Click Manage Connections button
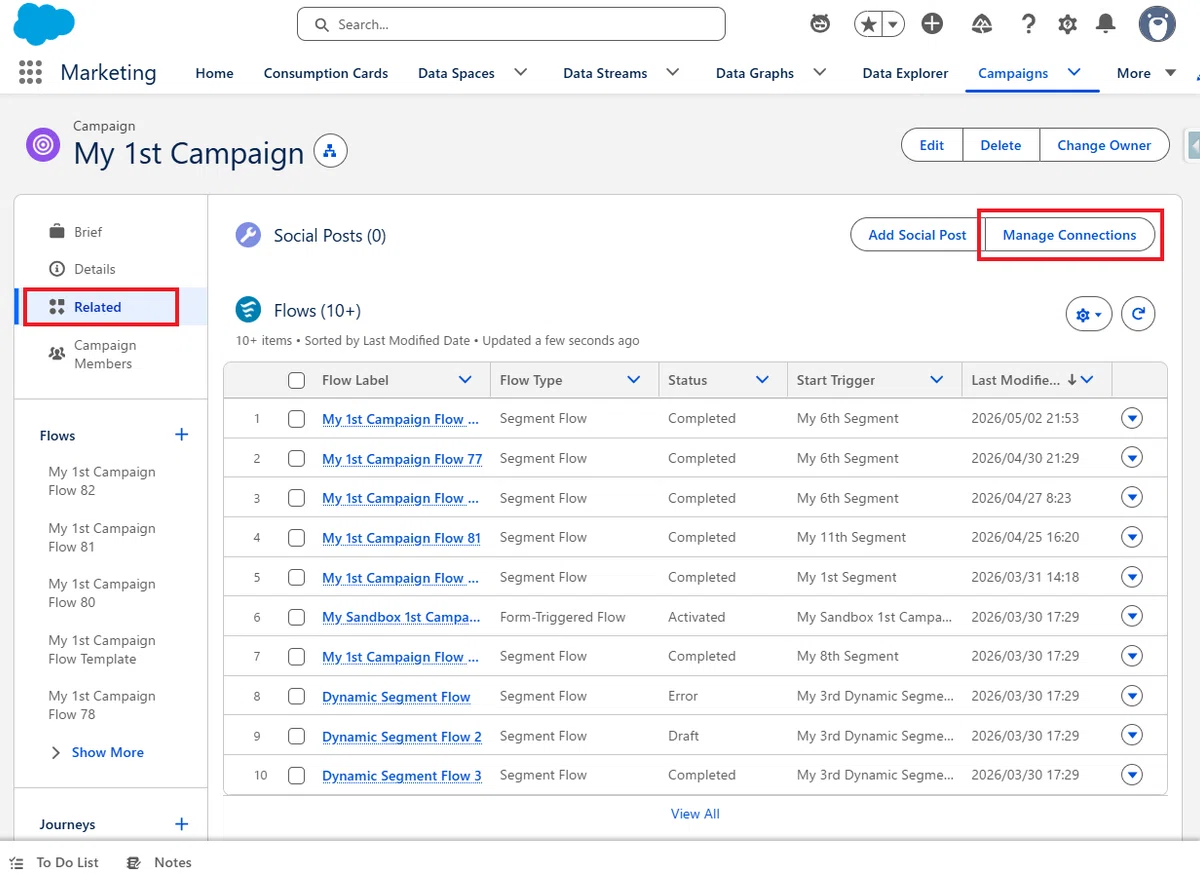This screenshot has height=874, width=1200. [x=1069, y=235]
